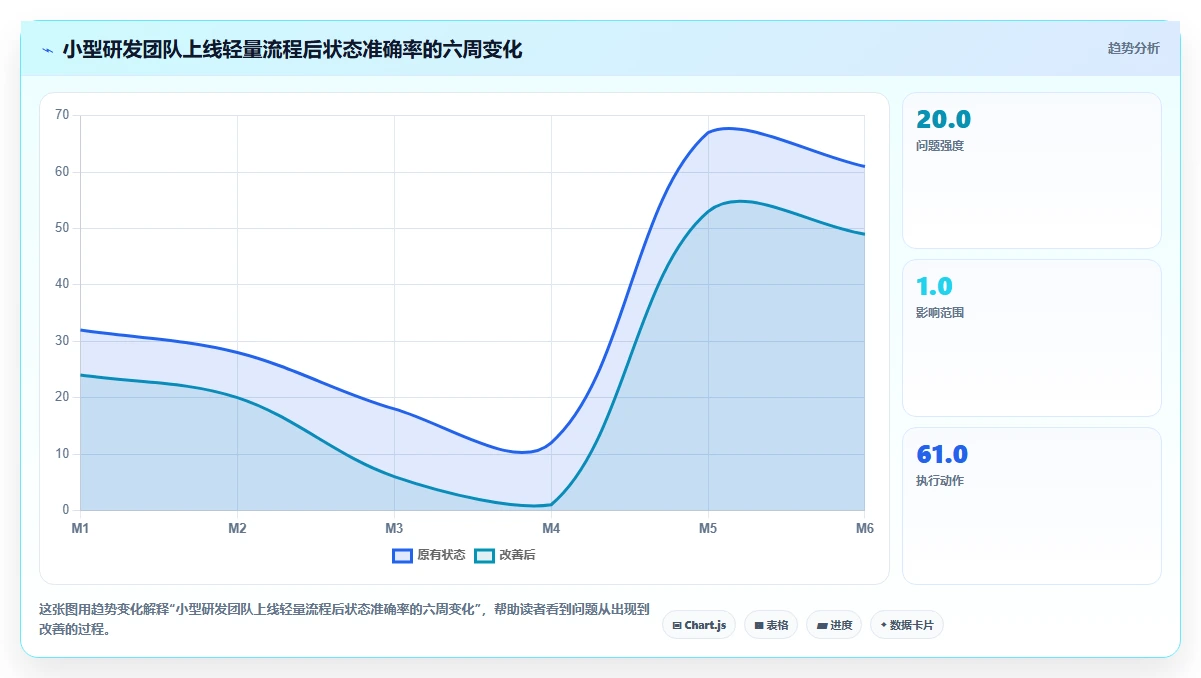
Task: Click the 改善后 legend text
Action: (517, 555)
